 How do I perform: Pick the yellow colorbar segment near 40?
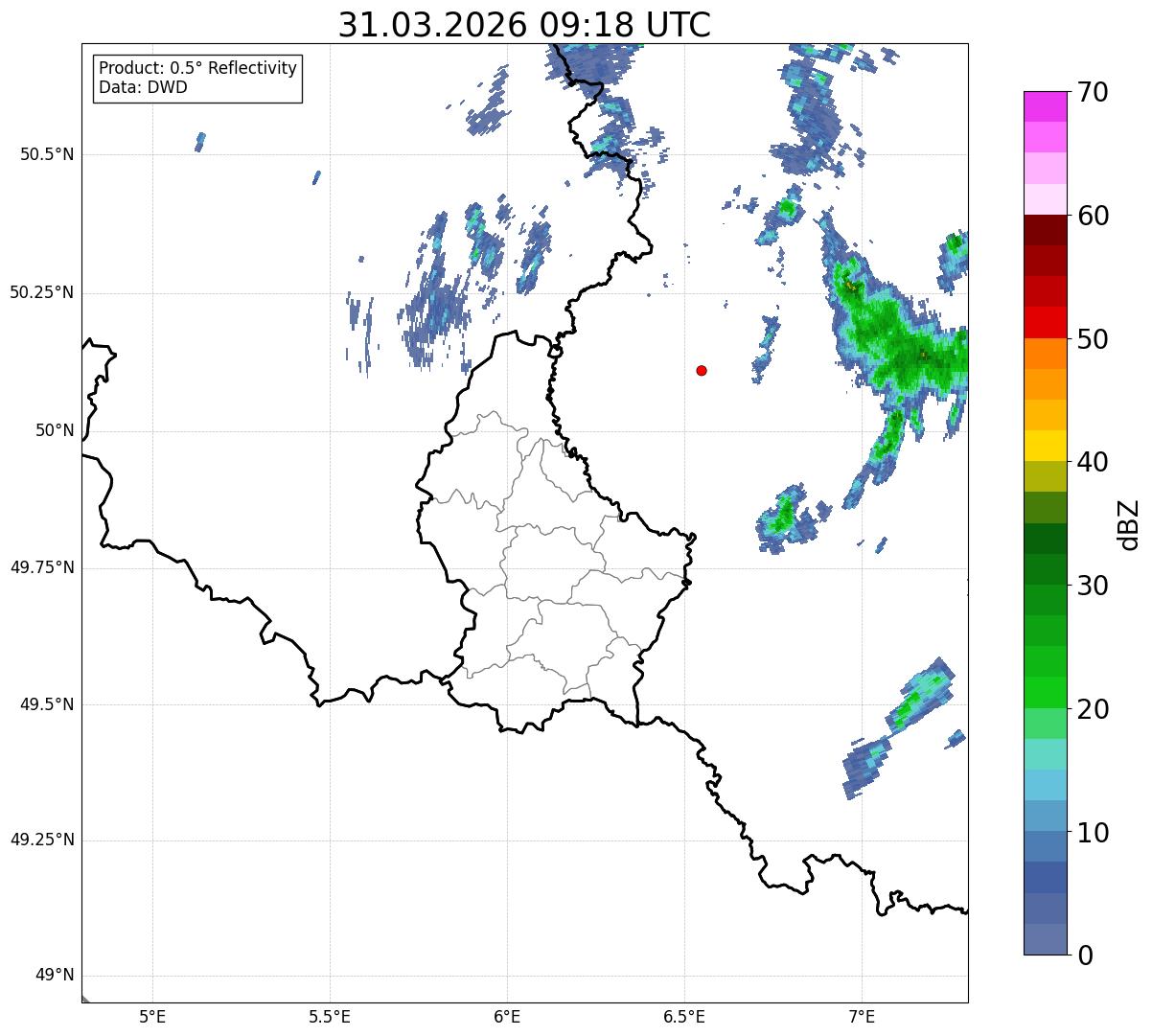pyautogui.click(x=1045, y=446)
